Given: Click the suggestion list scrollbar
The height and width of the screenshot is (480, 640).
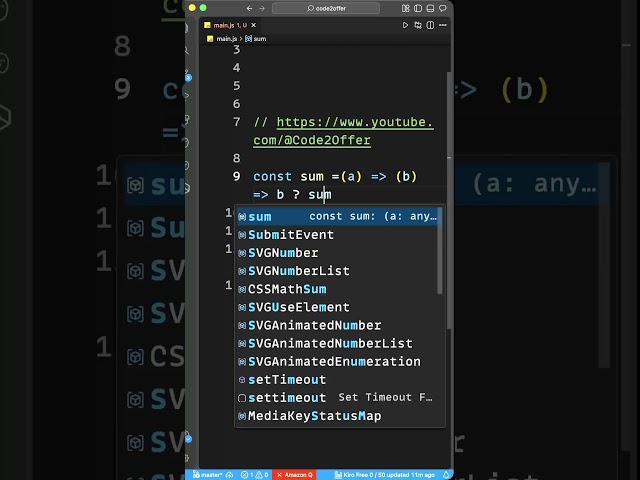Looking at the screenshot, I should click(440, 251).
